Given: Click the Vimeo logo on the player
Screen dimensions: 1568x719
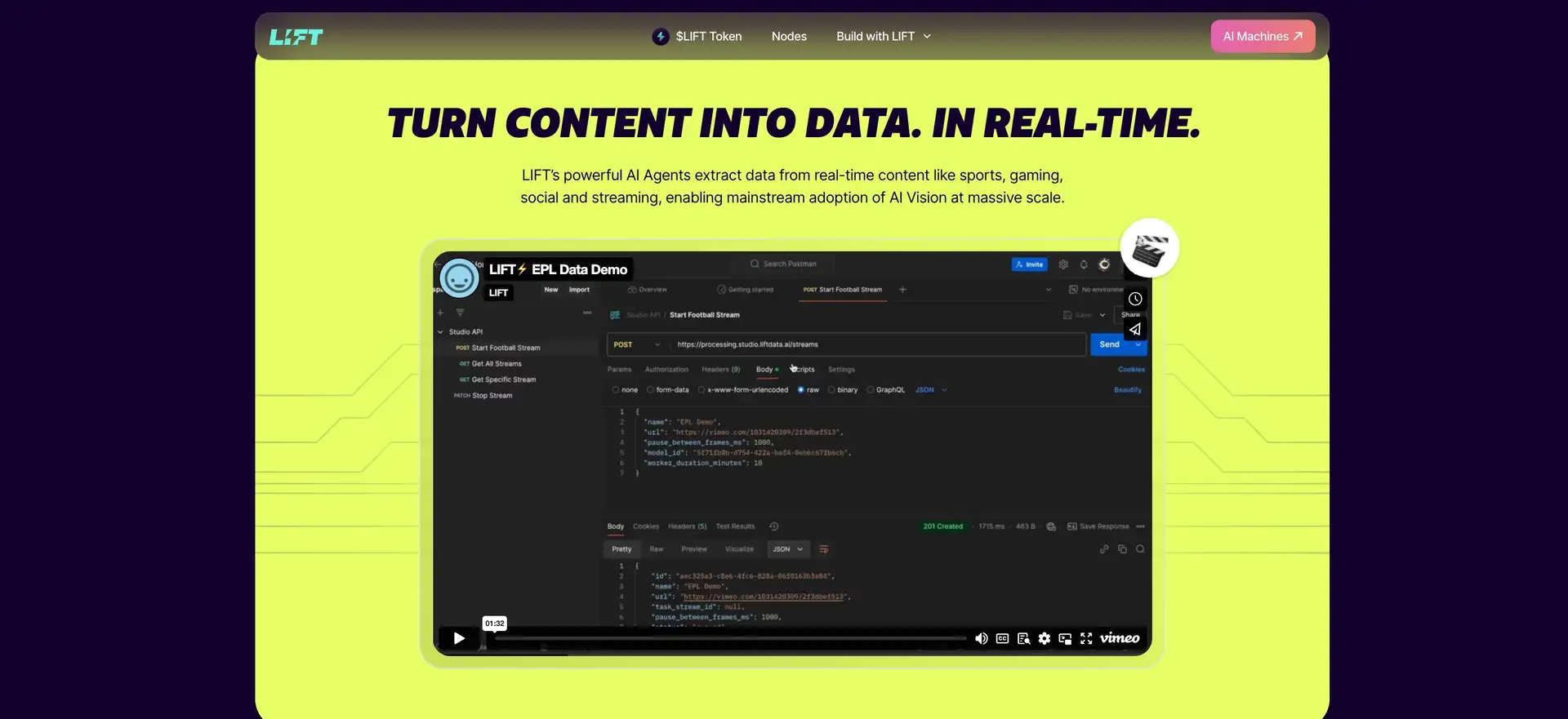Looking at the screenshot, I should pos(1120,638).
